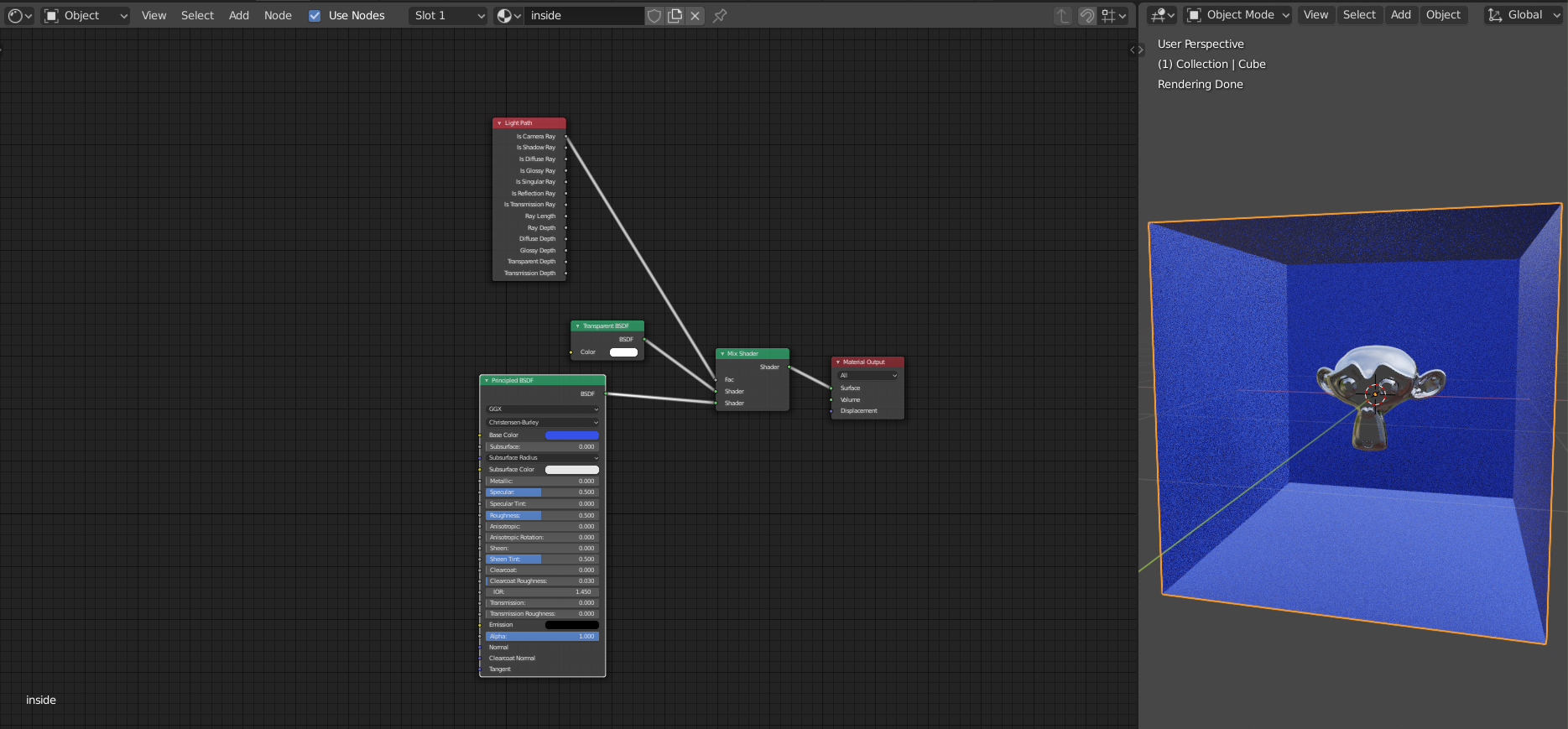Click the Subsurface Color swatch

tap(572, 470)
